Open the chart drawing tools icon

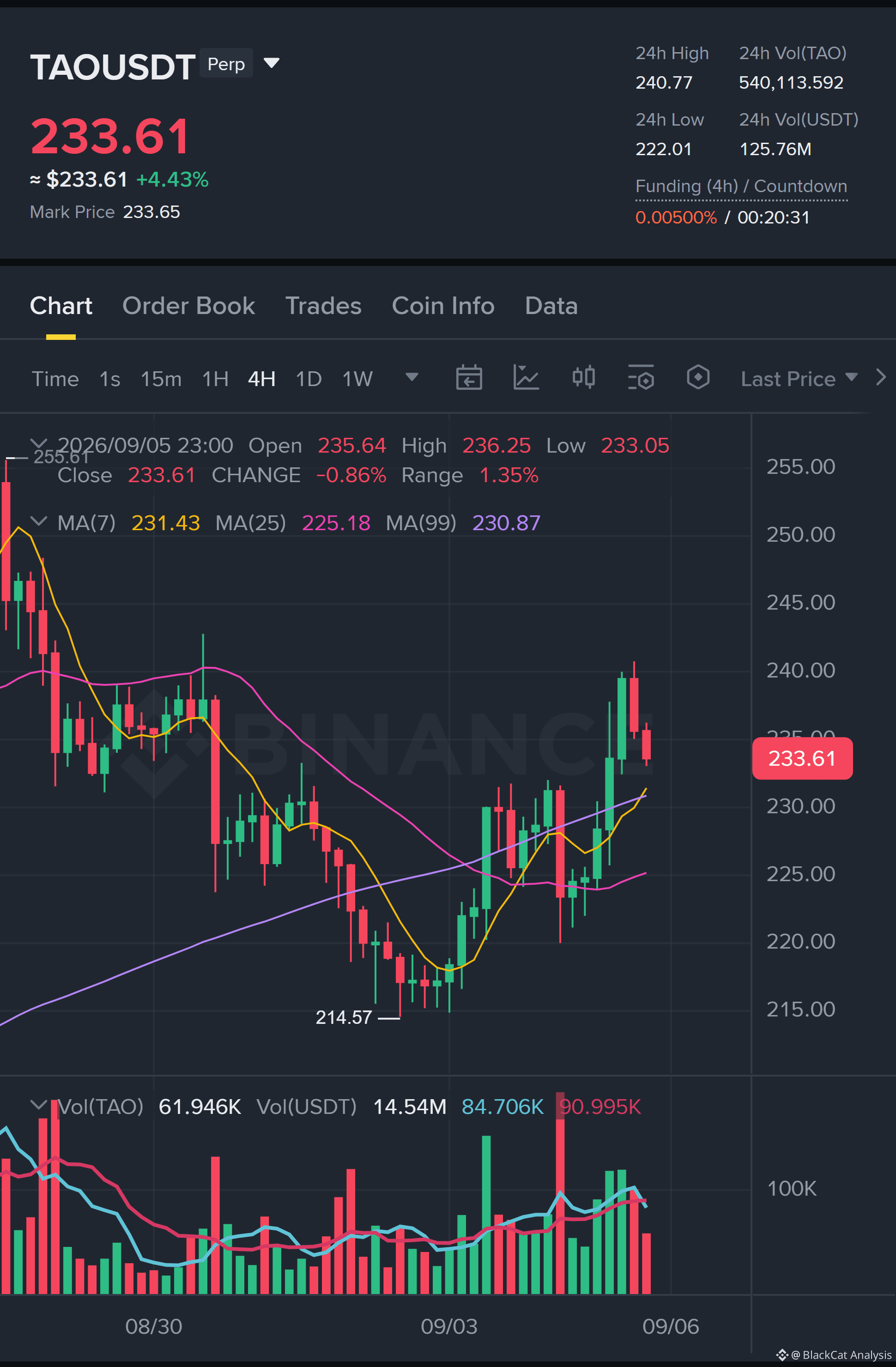(526, 377)
